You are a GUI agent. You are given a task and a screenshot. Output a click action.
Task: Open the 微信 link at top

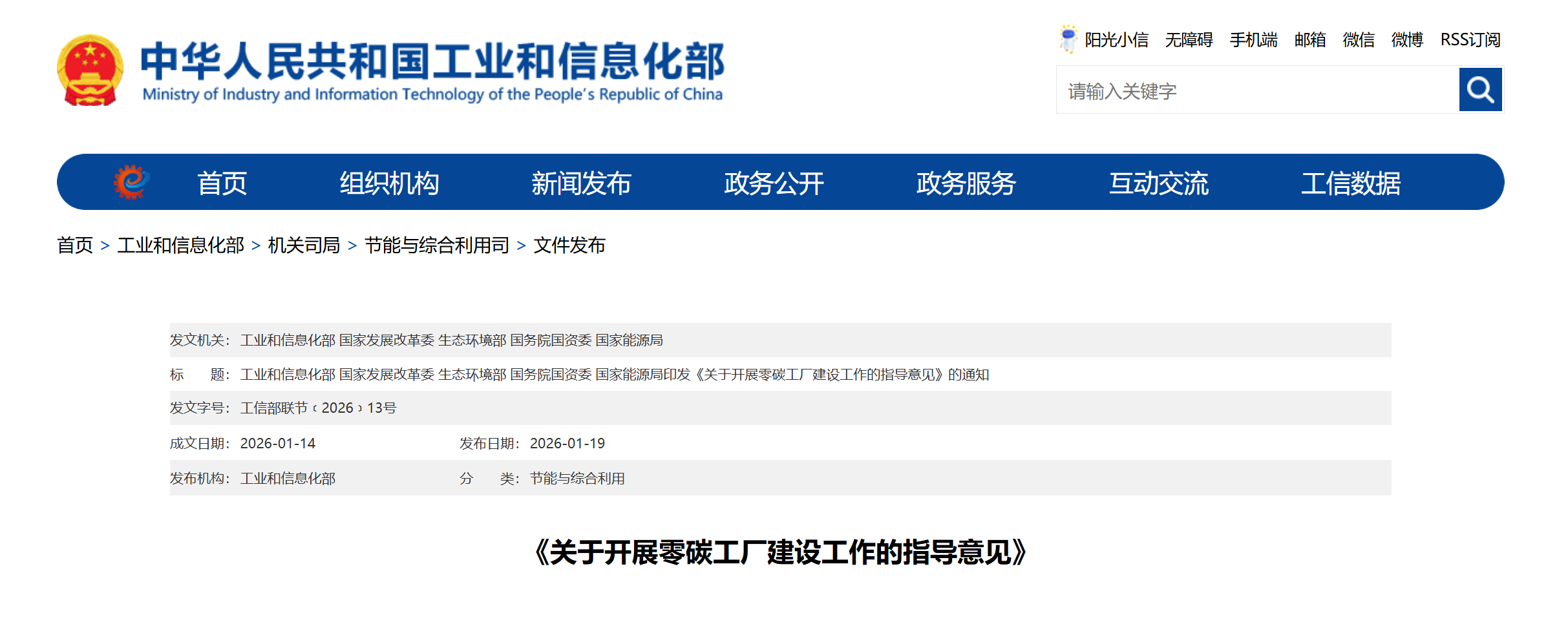pyautogui.click(x=1358, y=40)
